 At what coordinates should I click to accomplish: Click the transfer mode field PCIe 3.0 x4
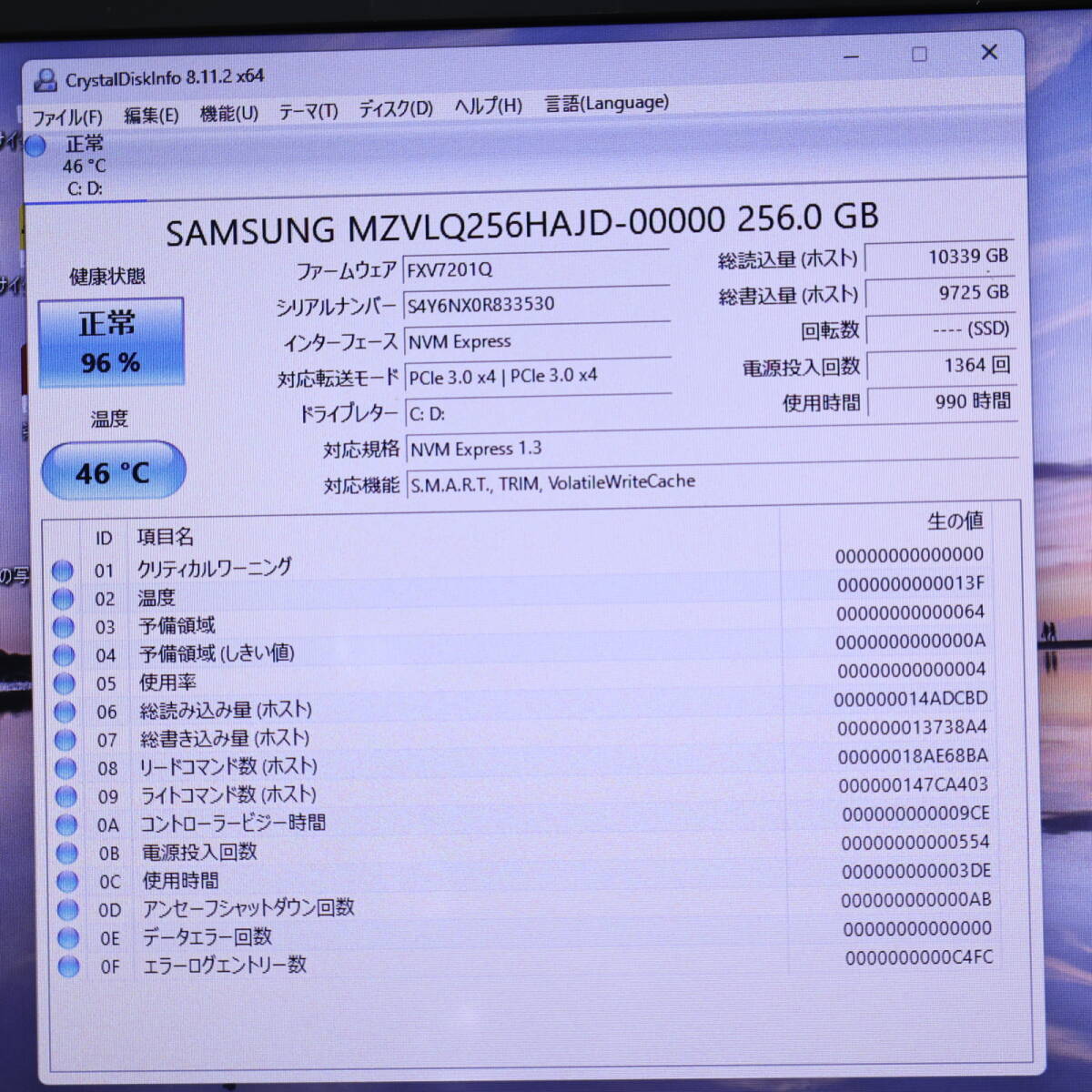538,376
